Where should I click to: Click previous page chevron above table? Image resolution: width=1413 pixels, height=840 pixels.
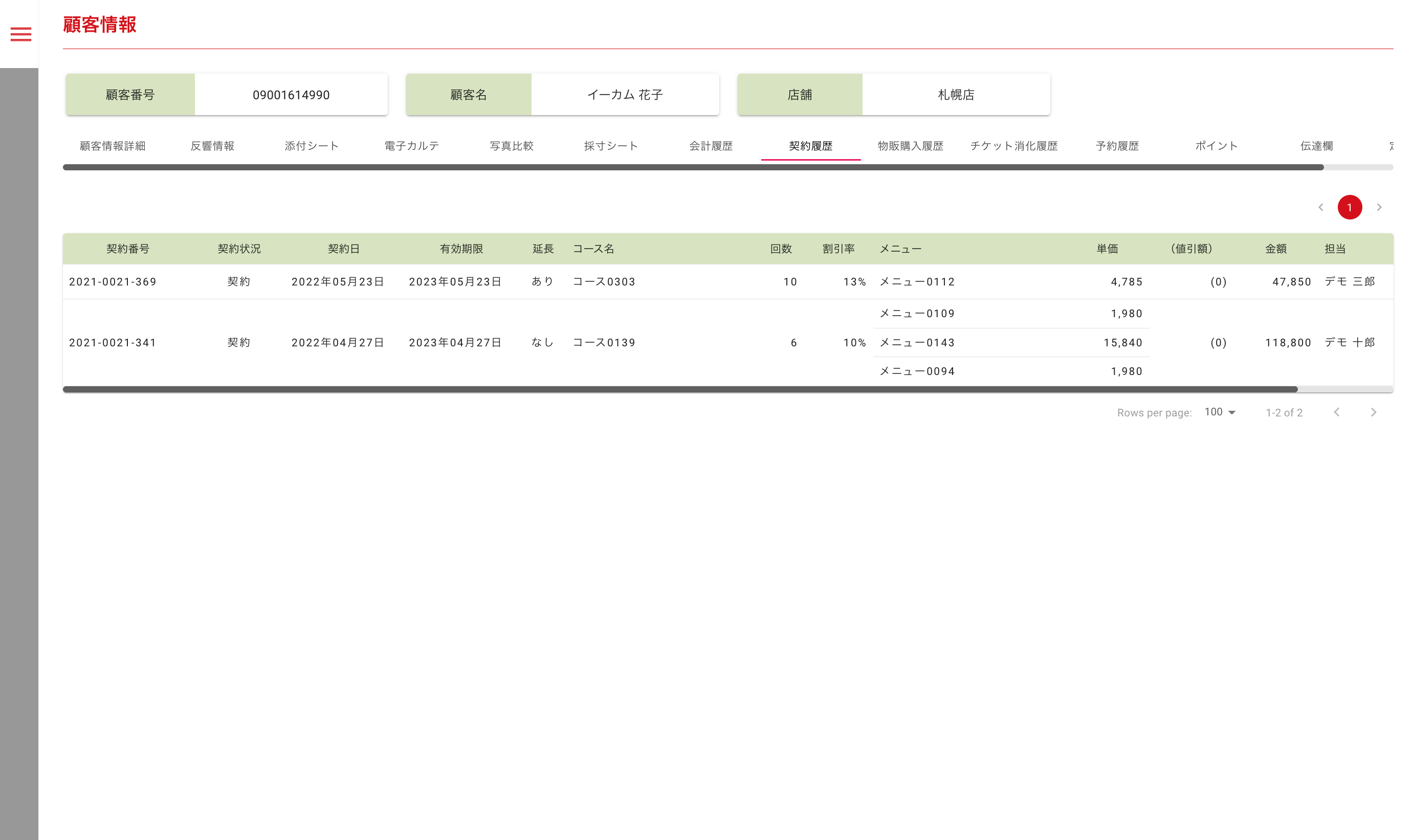[1321, 207]
